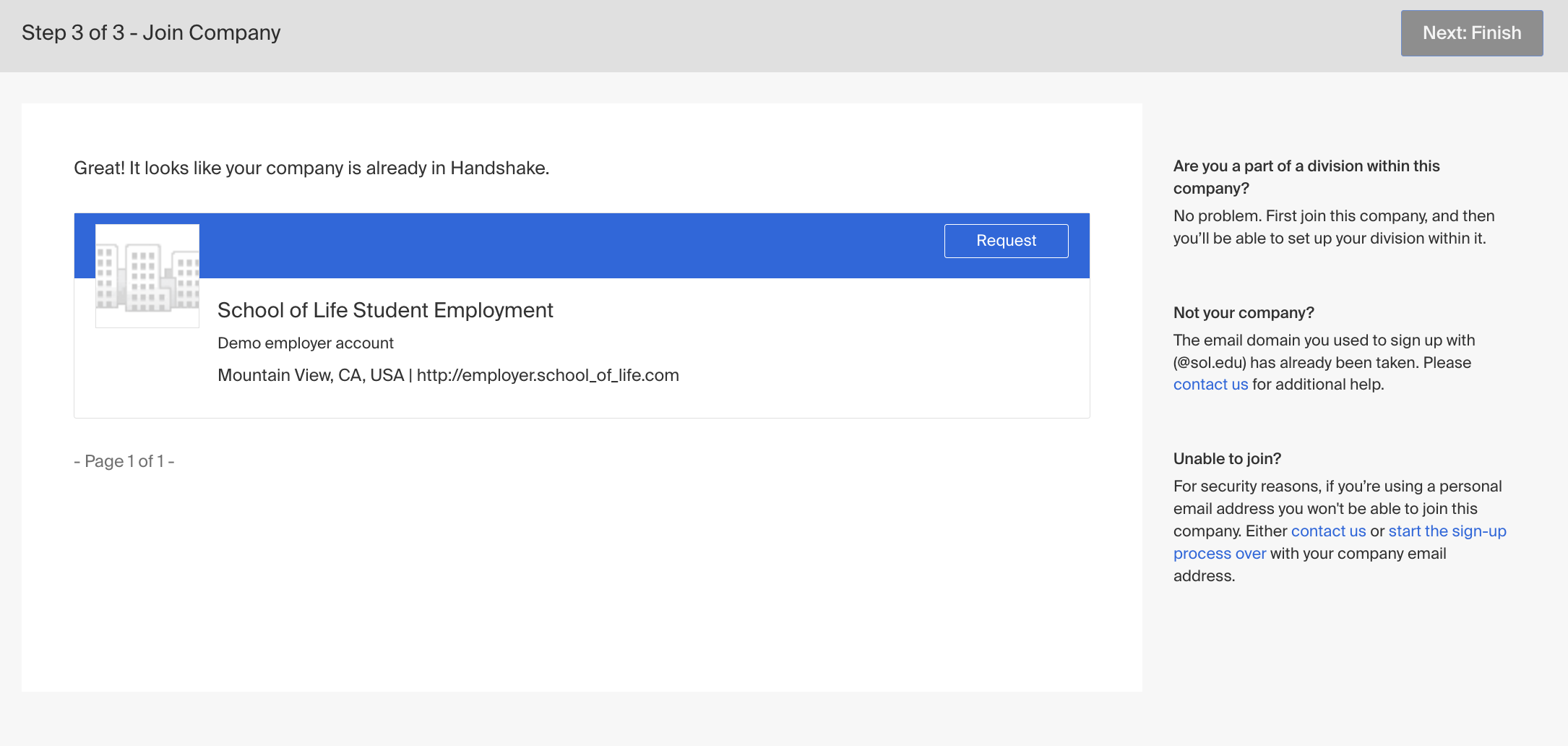Click "start the sign-up process over" link
Image resolution: width=1568 pixels, height=746 pixels.
click(1446, 531)
